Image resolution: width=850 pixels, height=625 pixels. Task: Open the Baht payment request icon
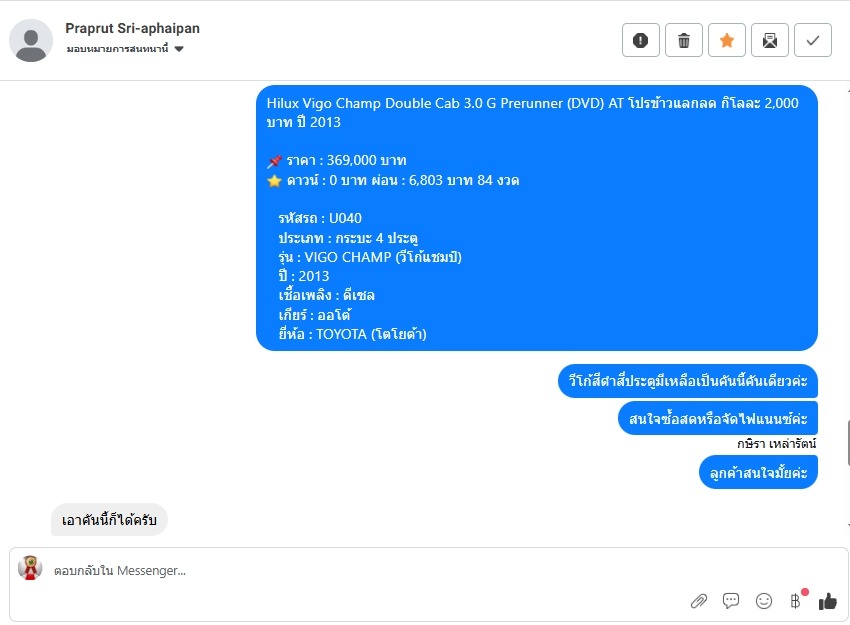(x=795, y=600)
